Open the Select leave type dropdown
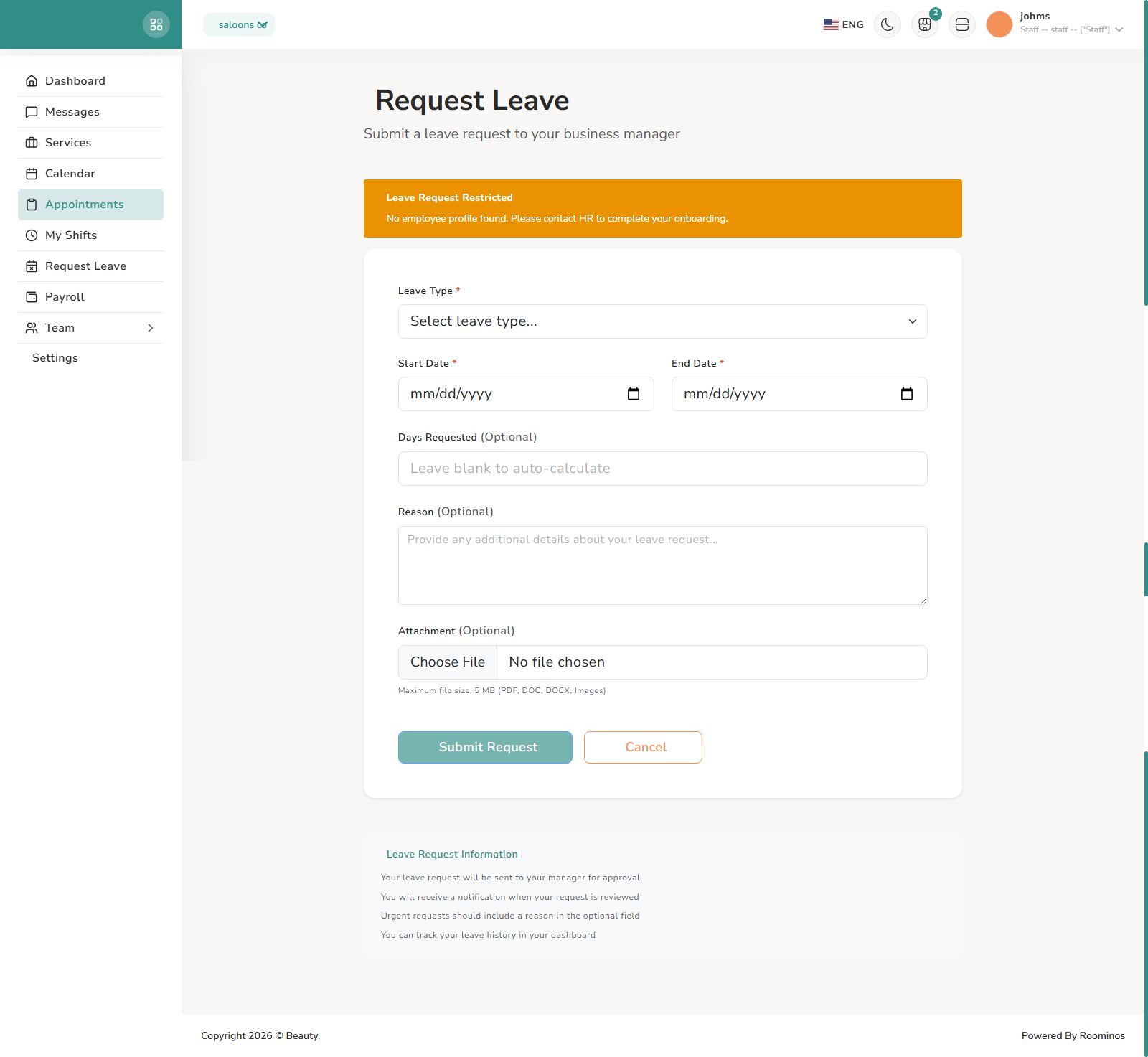1148x1057 pixels. (662, 321)
